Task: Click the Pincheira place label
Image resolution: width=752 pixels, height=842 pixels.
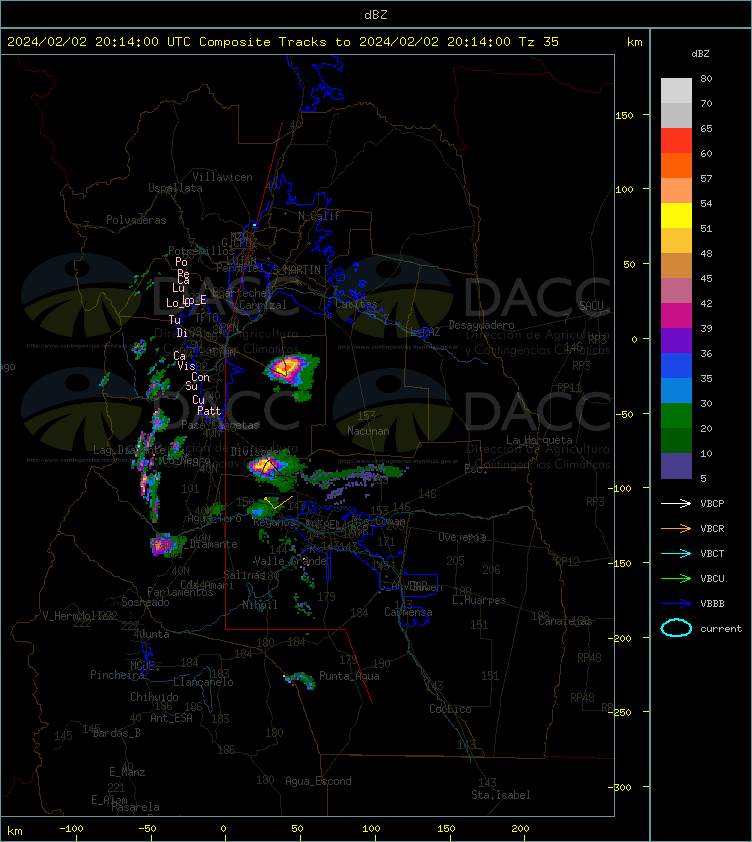Action: pyautogui.click(x=117, y=674)
